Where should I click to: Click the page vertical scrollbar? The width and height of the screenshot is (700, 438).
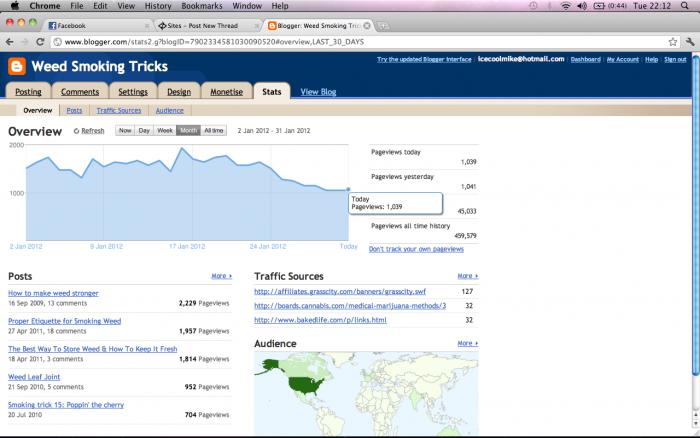pos(696,214)
